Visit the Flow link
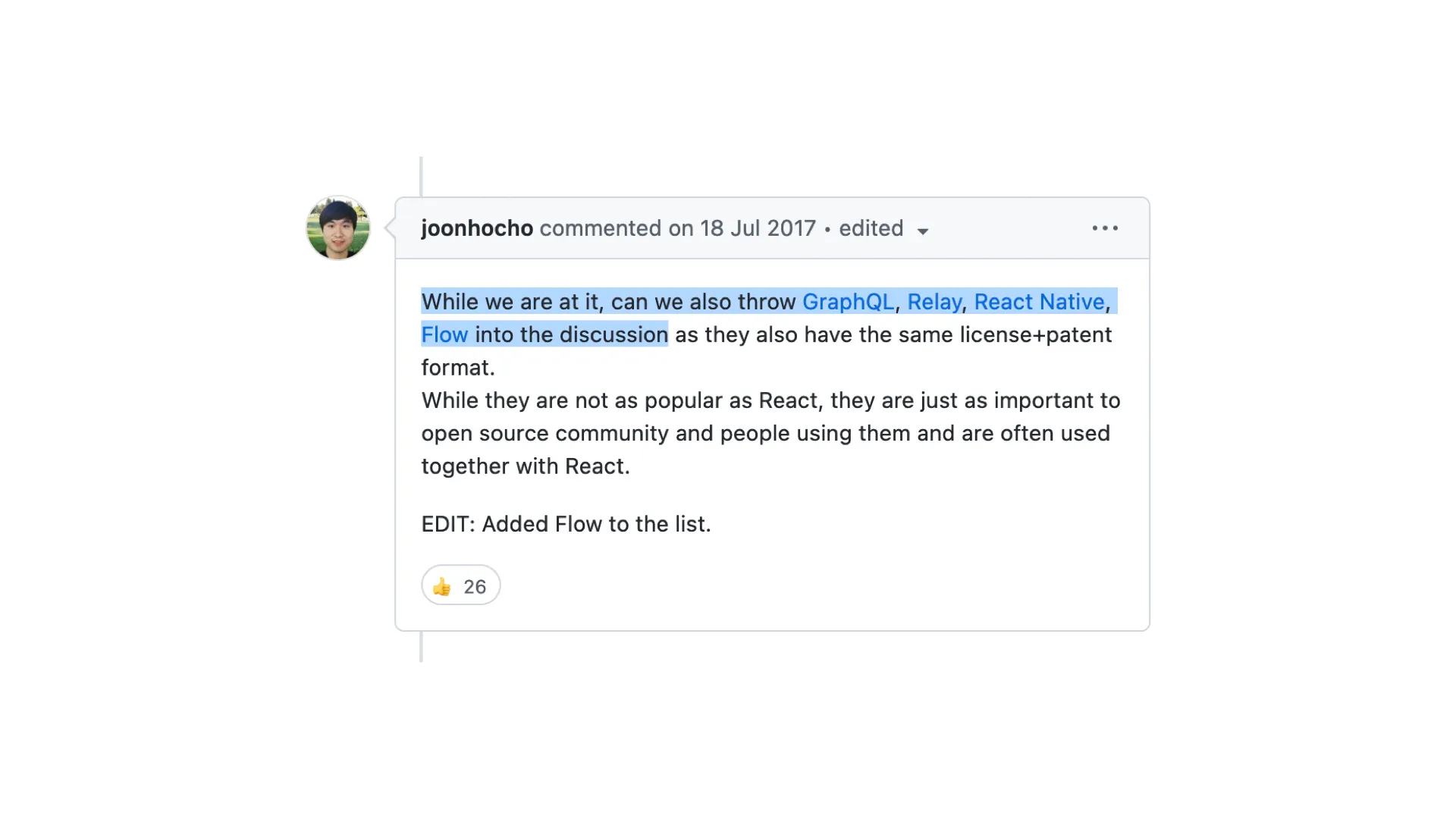This screenshot has width=1456, height=819. pyautogui.click(x=444, y=334)
